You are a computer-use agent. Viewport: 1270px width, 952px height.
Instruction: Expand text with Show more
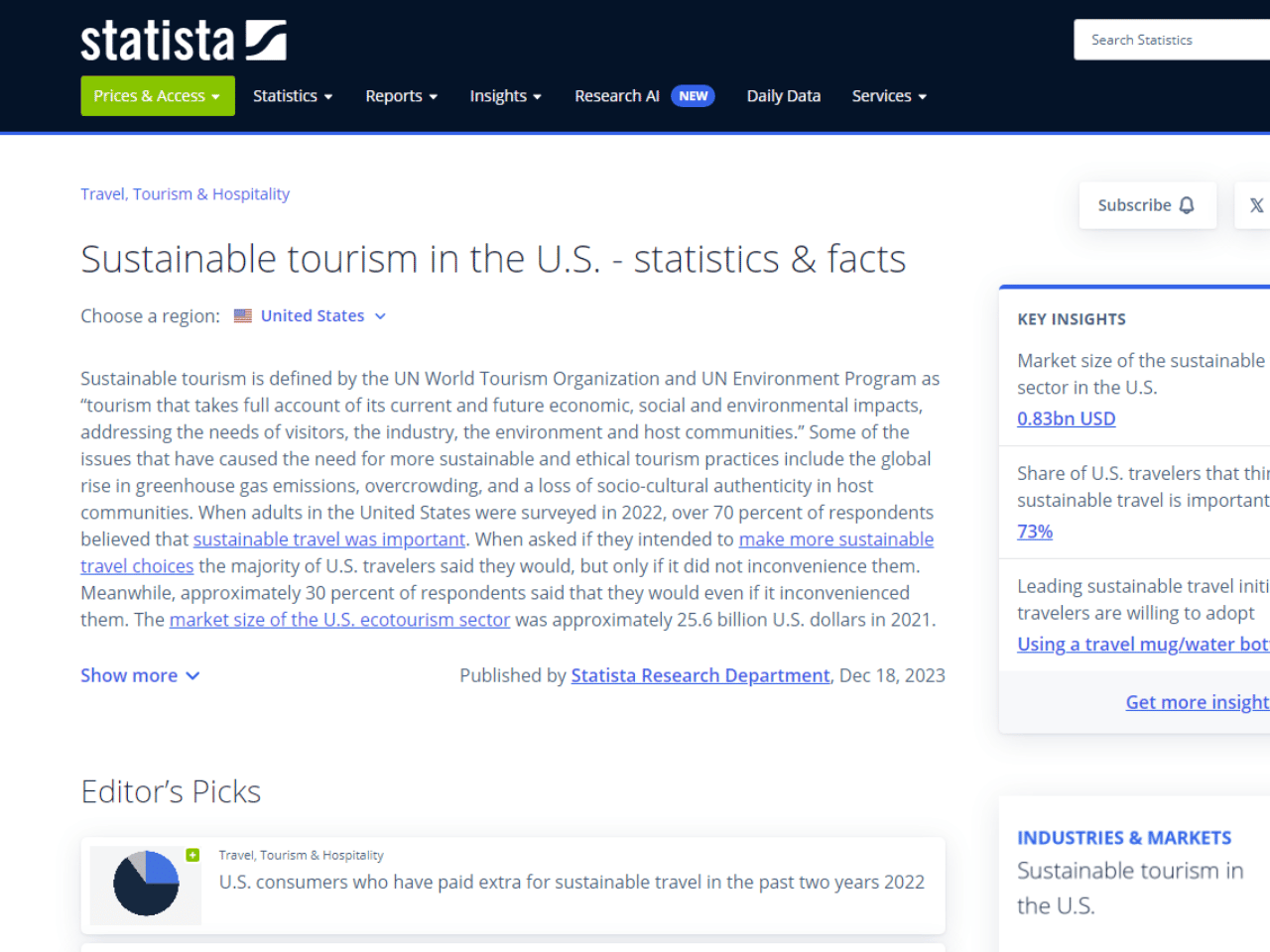[140, 675]
